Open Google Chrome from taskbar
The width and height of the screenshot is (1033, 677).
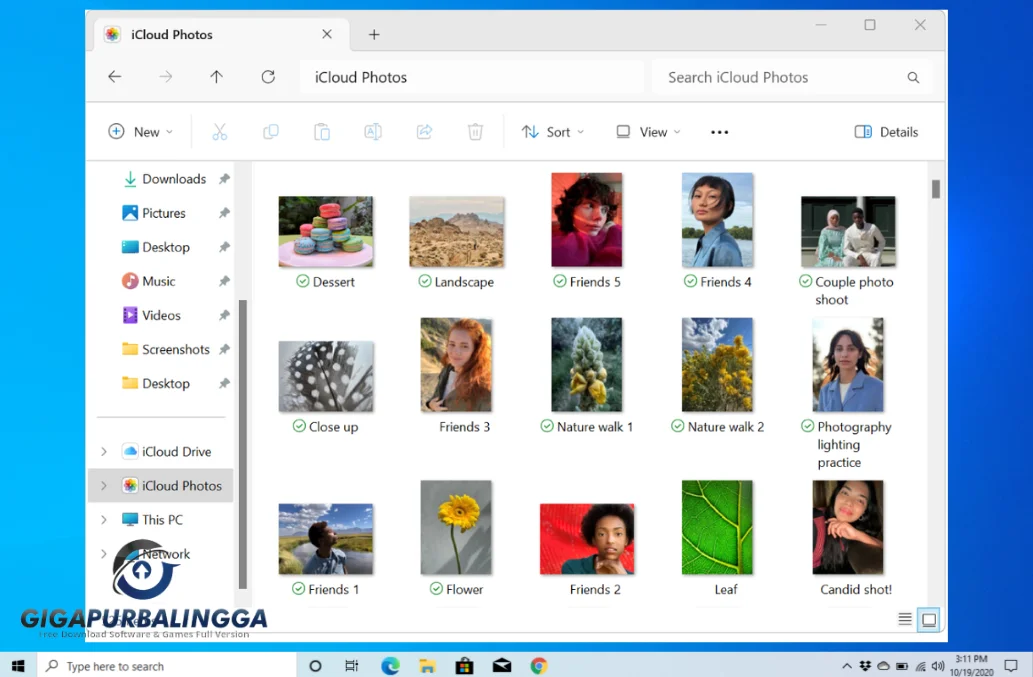(x=539, y=666)
